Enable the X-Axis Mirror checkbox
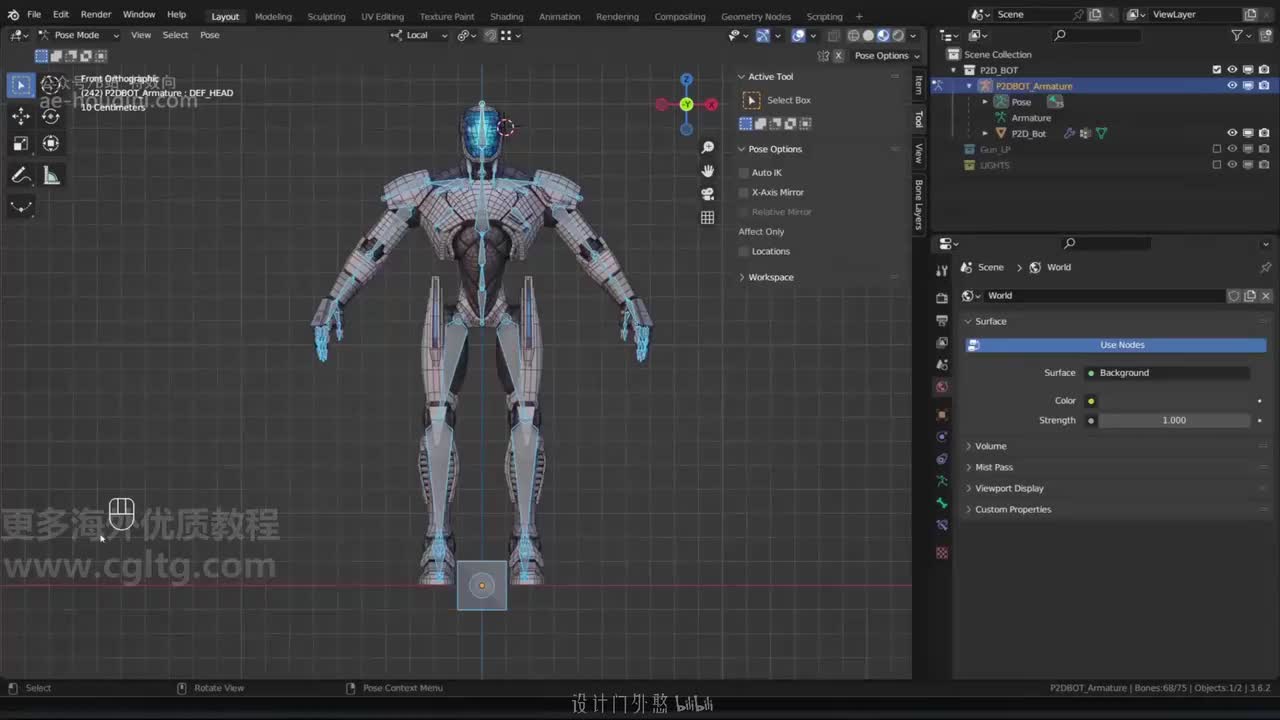Screen dimensions: 1280x720 point(744,192)
